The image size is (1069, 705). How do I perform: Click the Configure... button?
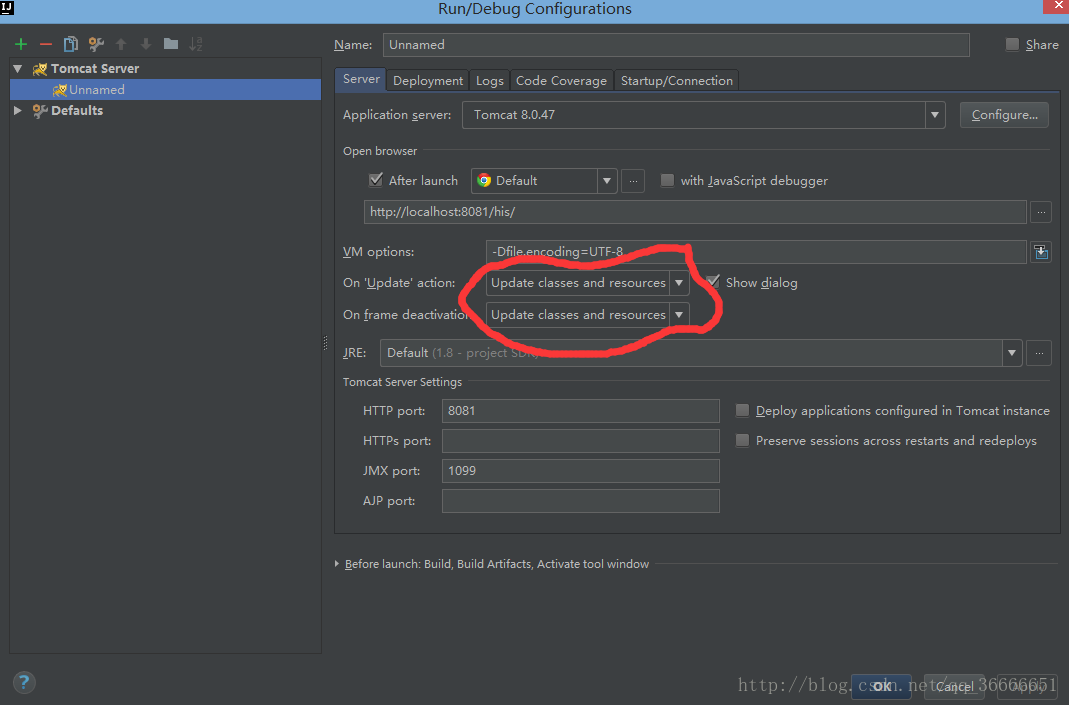pos(1004,115)
